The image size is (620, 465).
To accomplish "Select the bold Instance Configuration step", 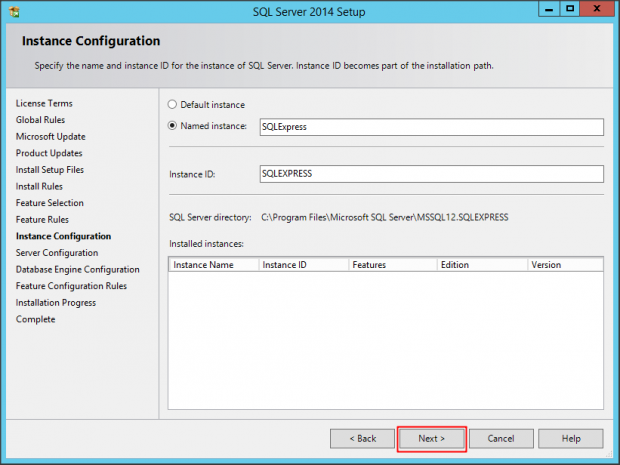I will [63, 236].
